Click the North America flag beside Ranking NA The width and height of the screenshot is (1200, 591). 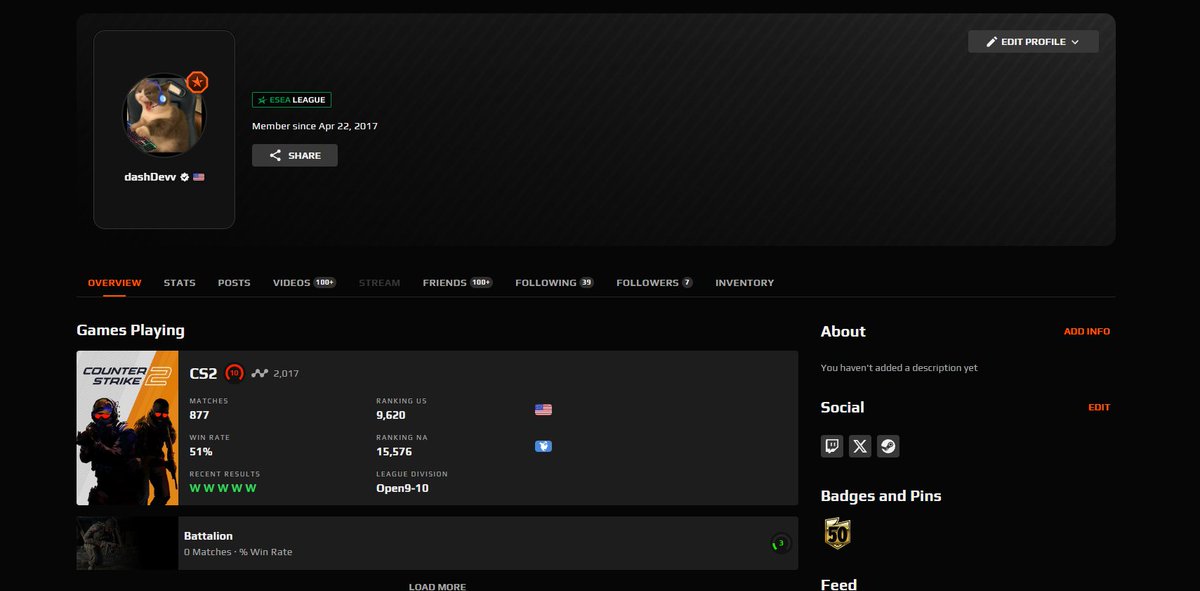click(x=543, y=445)
